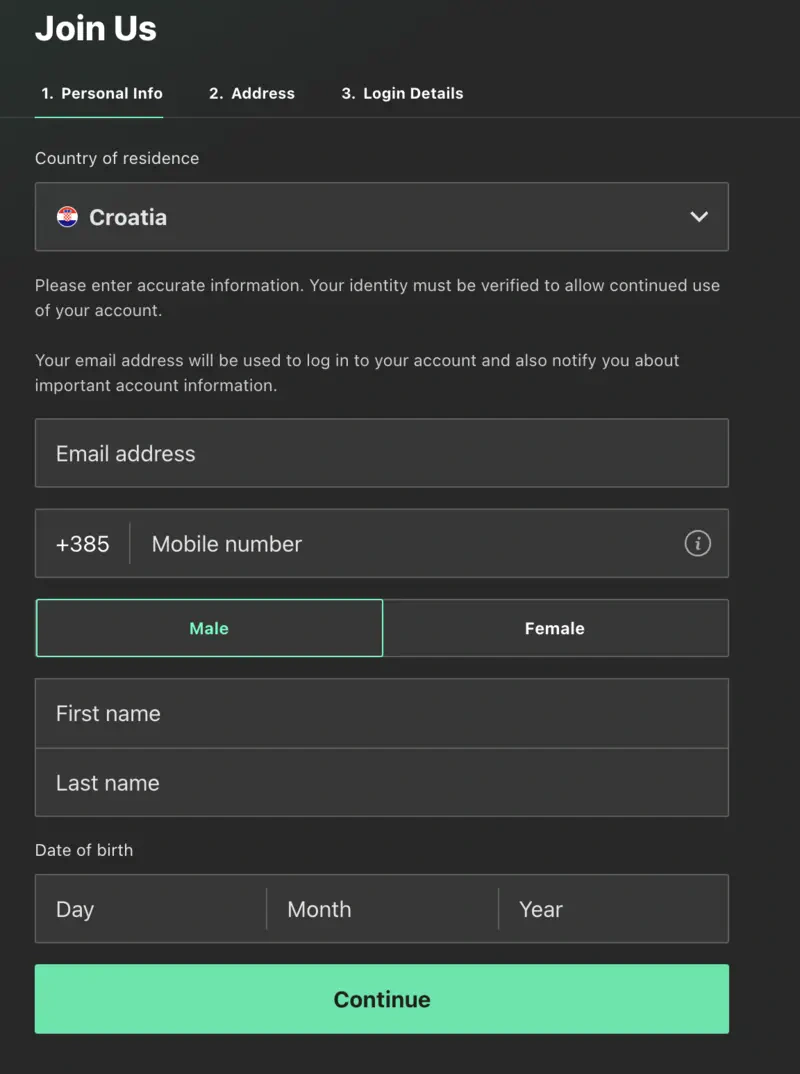Click the mobile number info icon
800x1074 pixels.
click(697, 543)
